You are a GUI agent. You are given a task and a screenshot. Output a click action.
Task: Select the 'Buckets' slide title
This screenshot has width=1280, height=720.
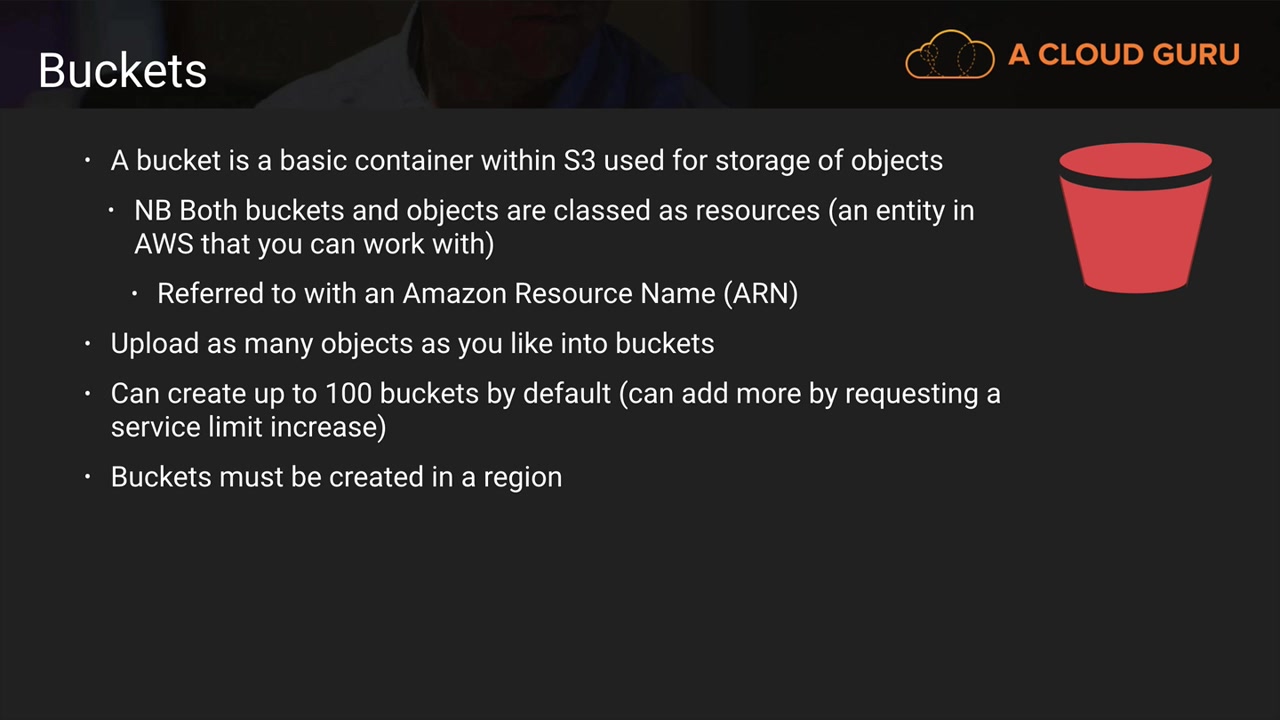click(122, 71)
